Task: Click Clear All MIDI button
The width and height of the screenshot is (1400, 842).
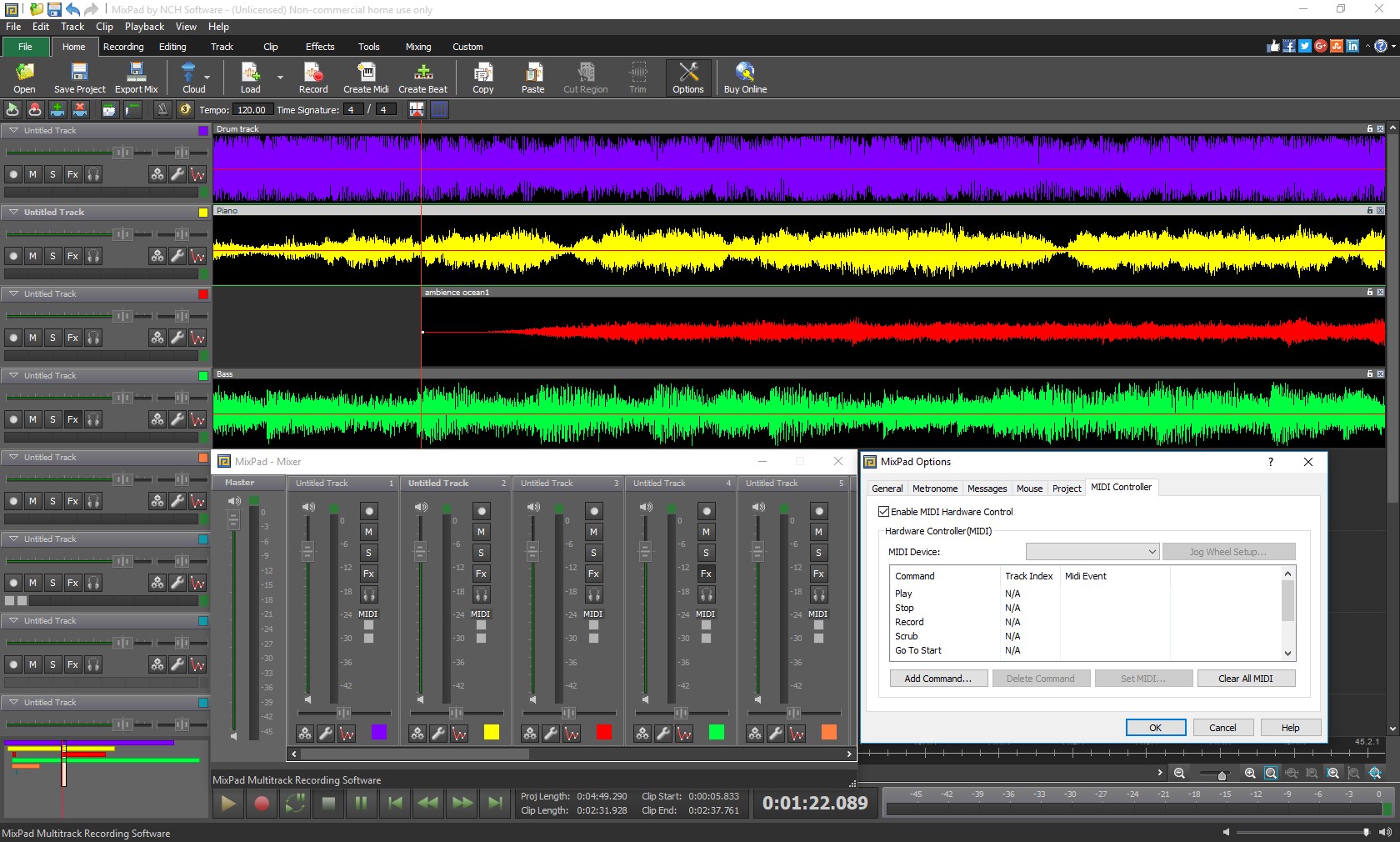Action: coord(1246,678)
